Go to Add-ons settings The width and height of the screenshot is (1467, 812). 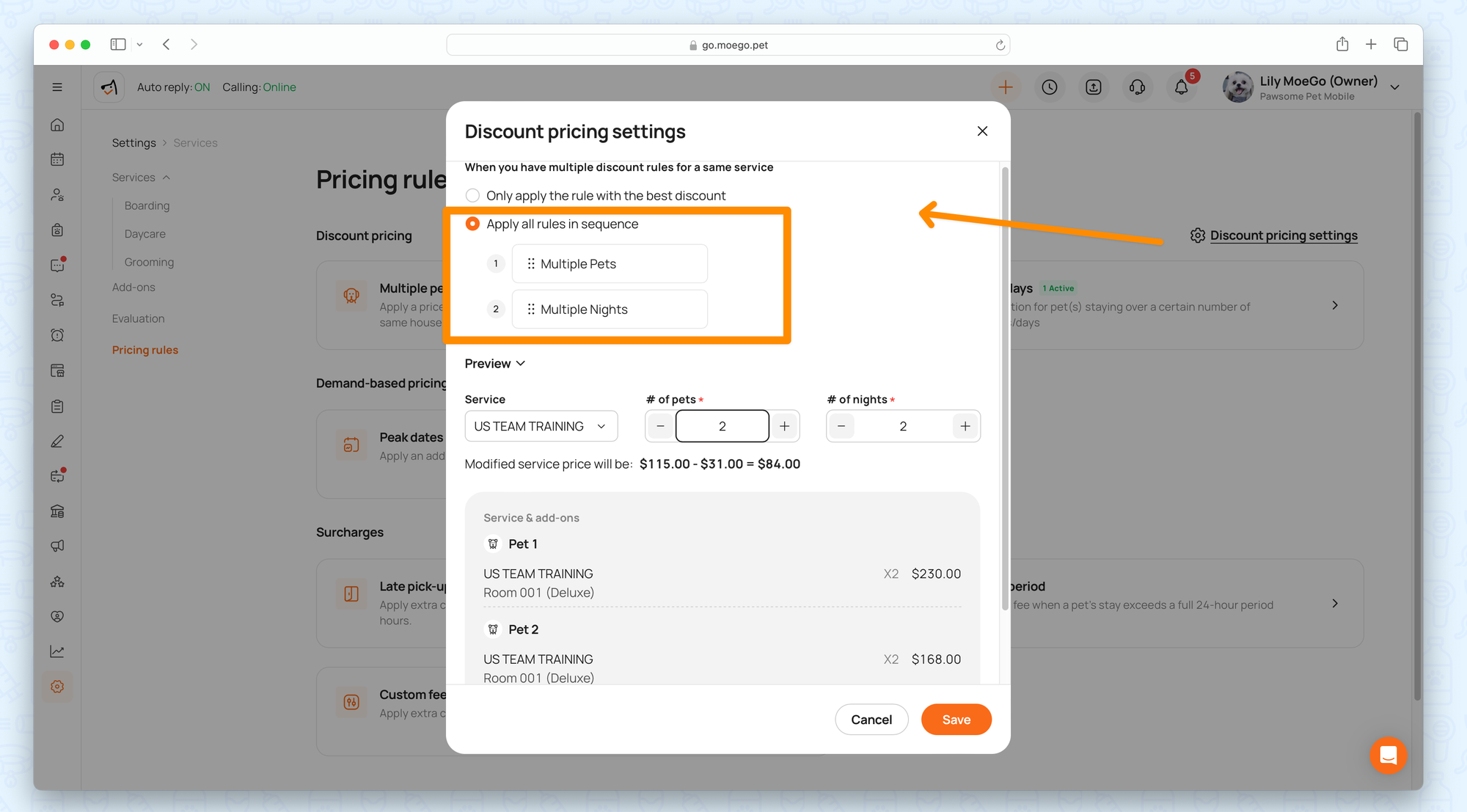pyautogui.click(x=133, y=288)
